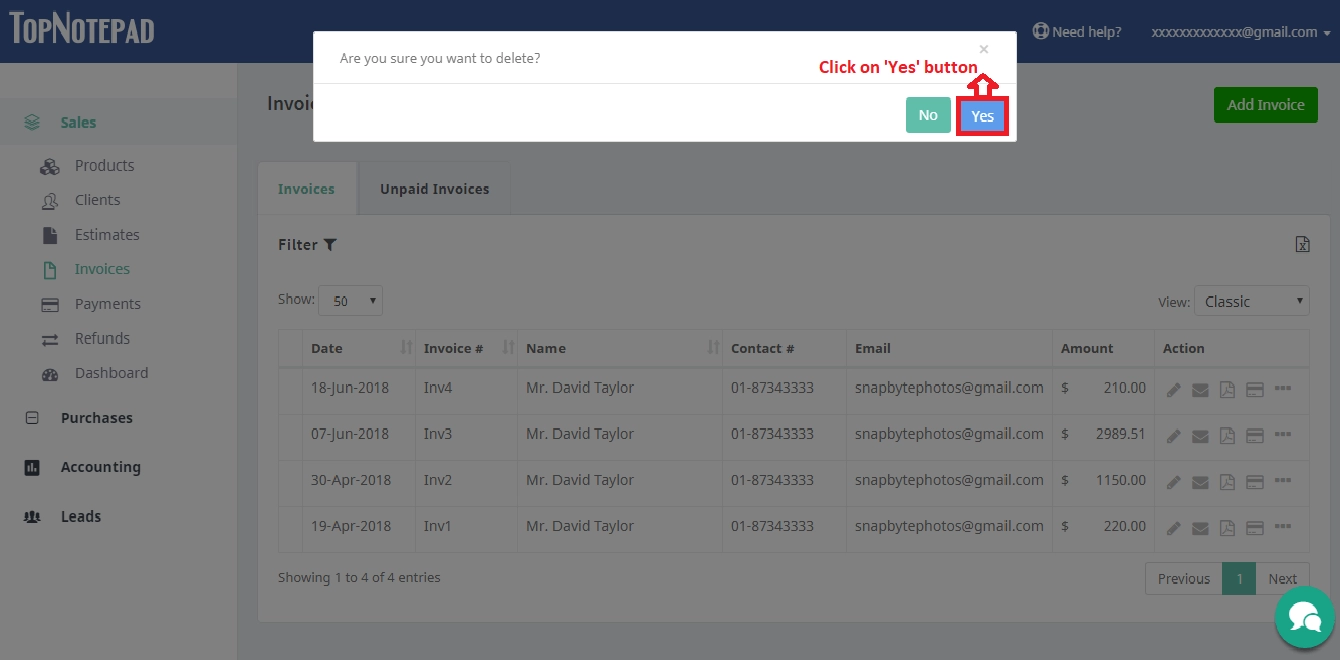Open the PDF icon for invoice Inv1
Viewport: 1340px width, 660px height.
click(x=1227, y=527)
